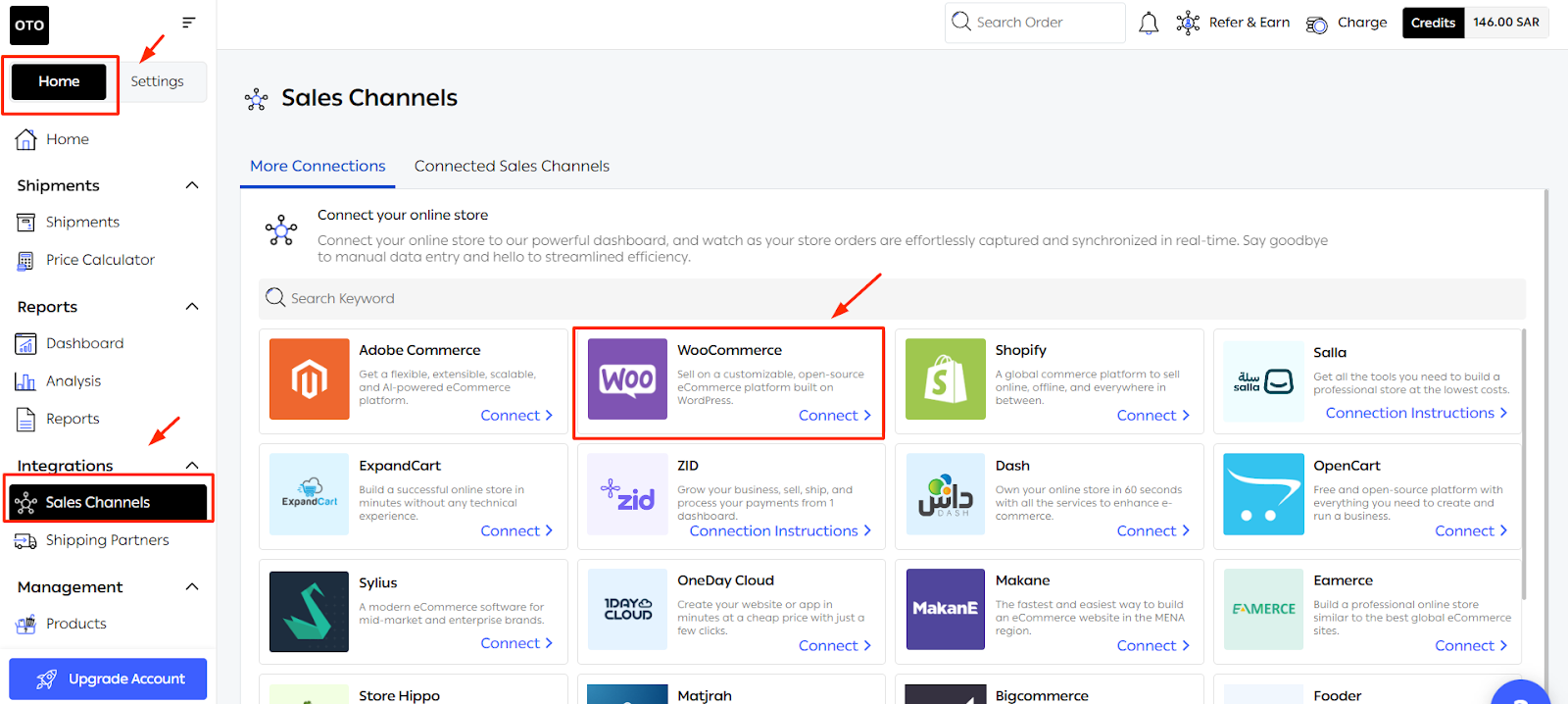Collapse sidebar using the menu lines icon
Viewport: 1568px width, 704px height.
tap(188, 23)
